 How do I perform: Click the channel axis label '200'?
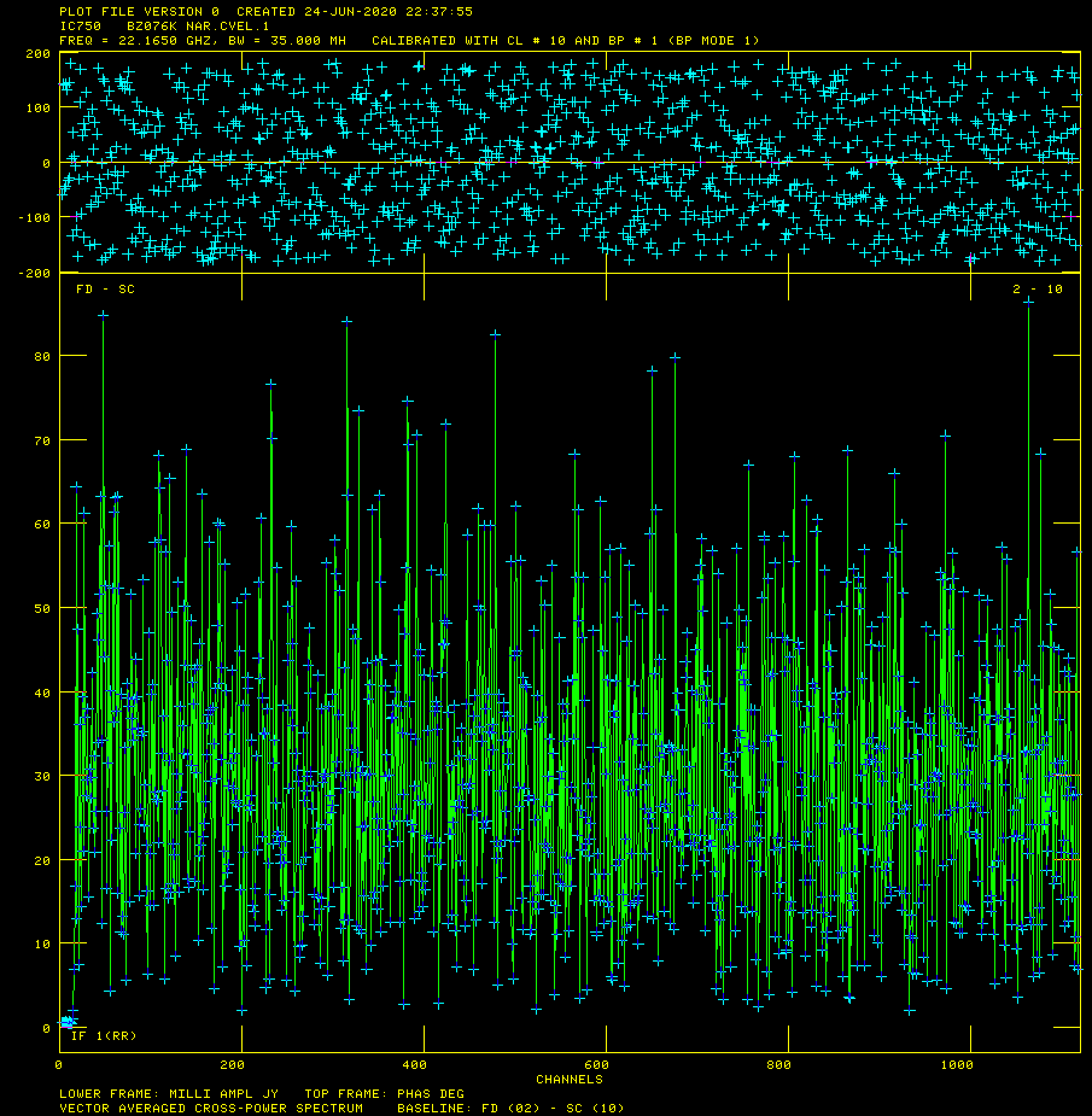click(232, 1065)
